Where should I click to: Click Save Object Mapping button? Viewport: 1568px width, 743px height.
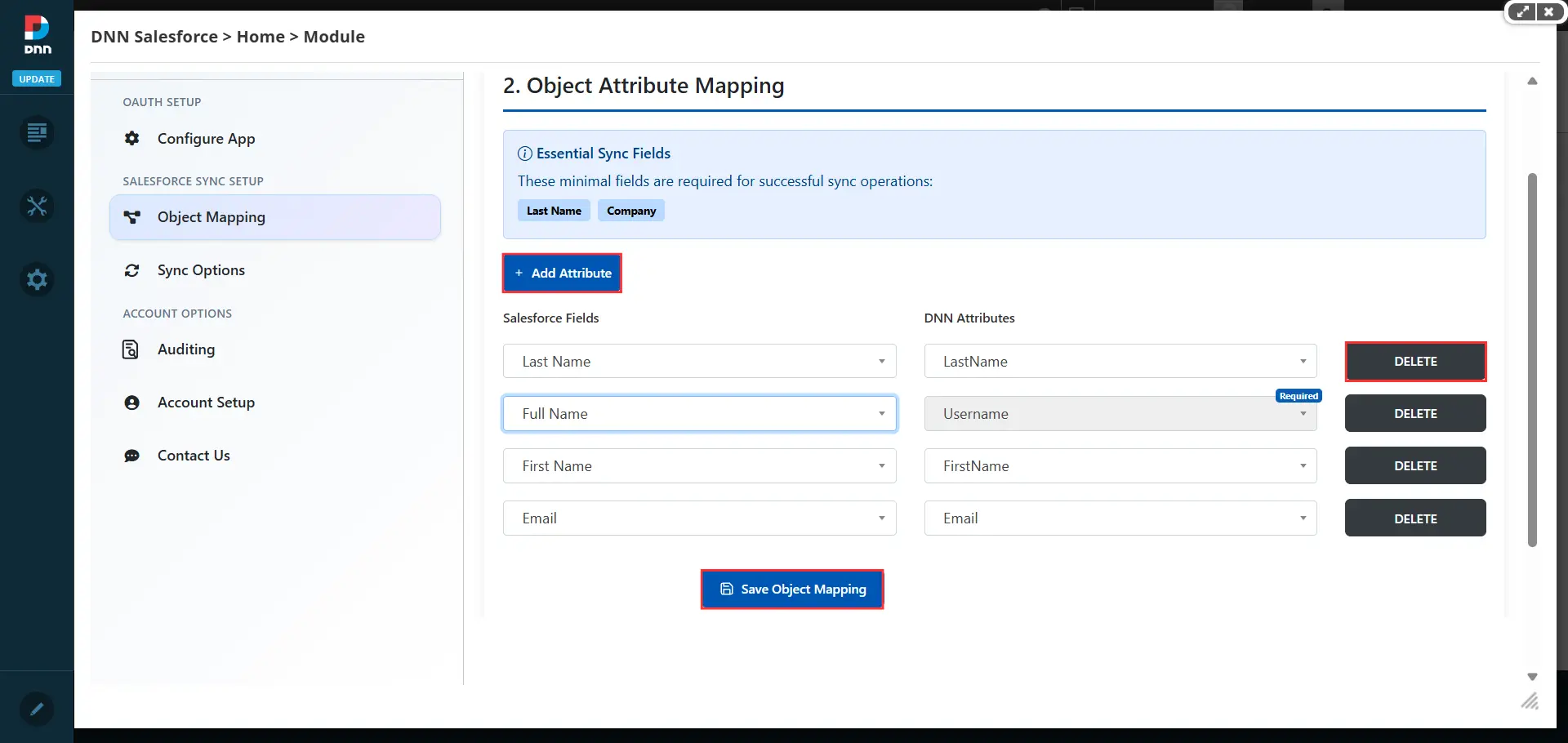click(792, 589)
